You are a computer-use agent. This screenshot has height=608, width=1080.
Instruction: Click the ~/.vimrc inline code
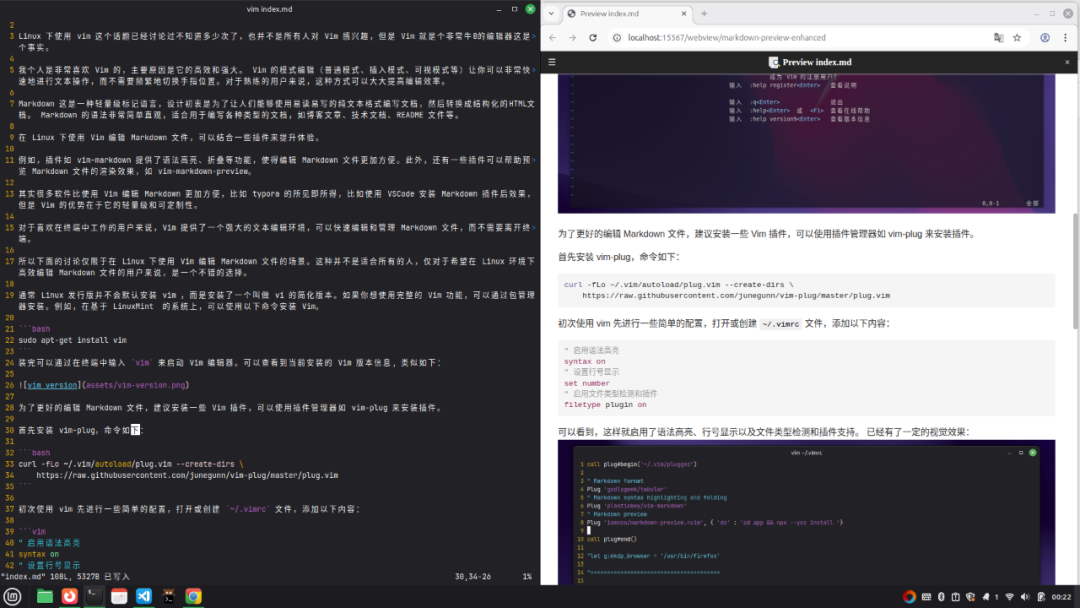point(780,324)
